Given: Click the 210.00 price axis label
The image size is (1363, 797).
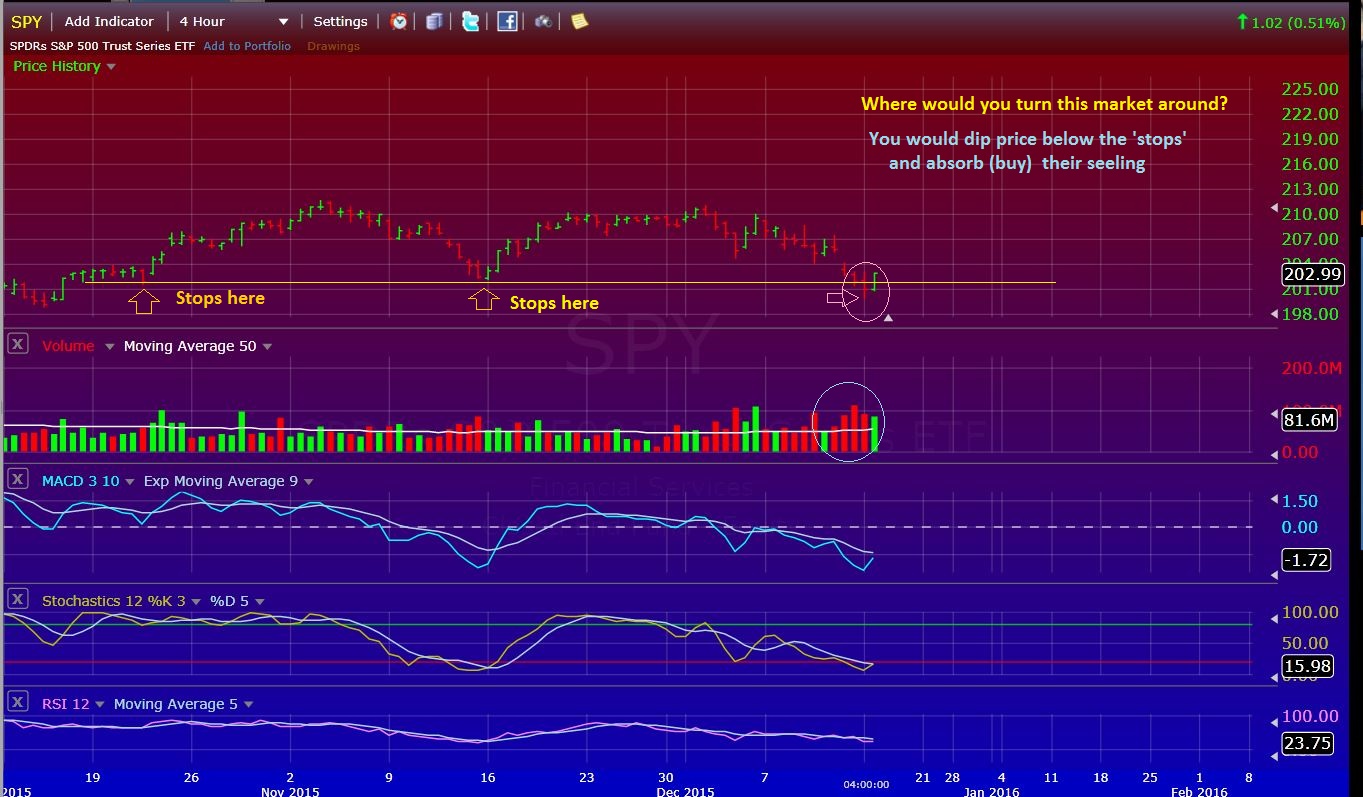Looking at the screenshot, I should pos(1310,214).
